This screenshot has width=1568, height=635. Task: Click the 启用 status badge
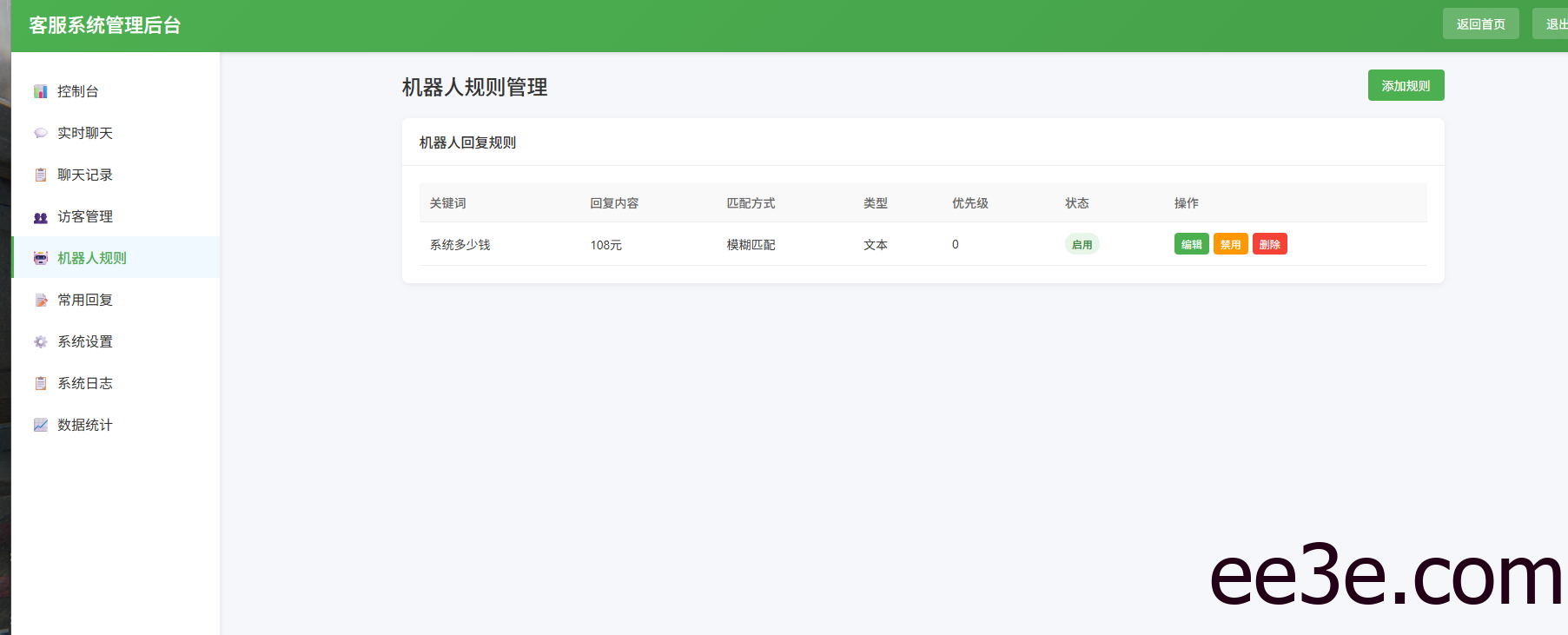tap(1082, 244)
